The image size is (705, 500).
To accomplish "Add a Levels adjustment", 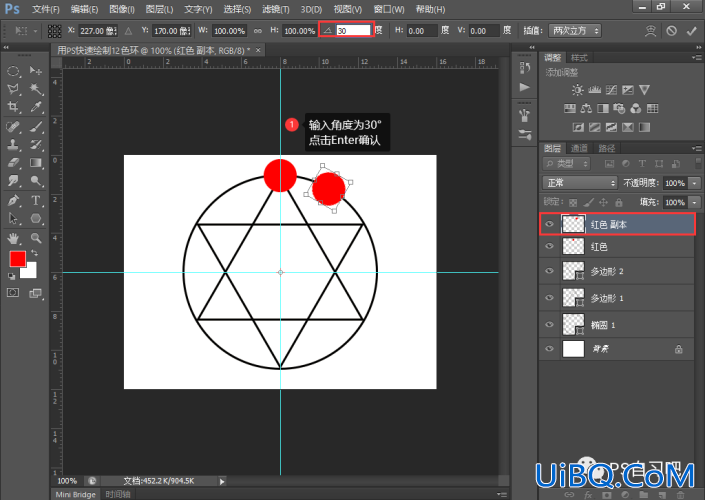I will click(594, 90).
